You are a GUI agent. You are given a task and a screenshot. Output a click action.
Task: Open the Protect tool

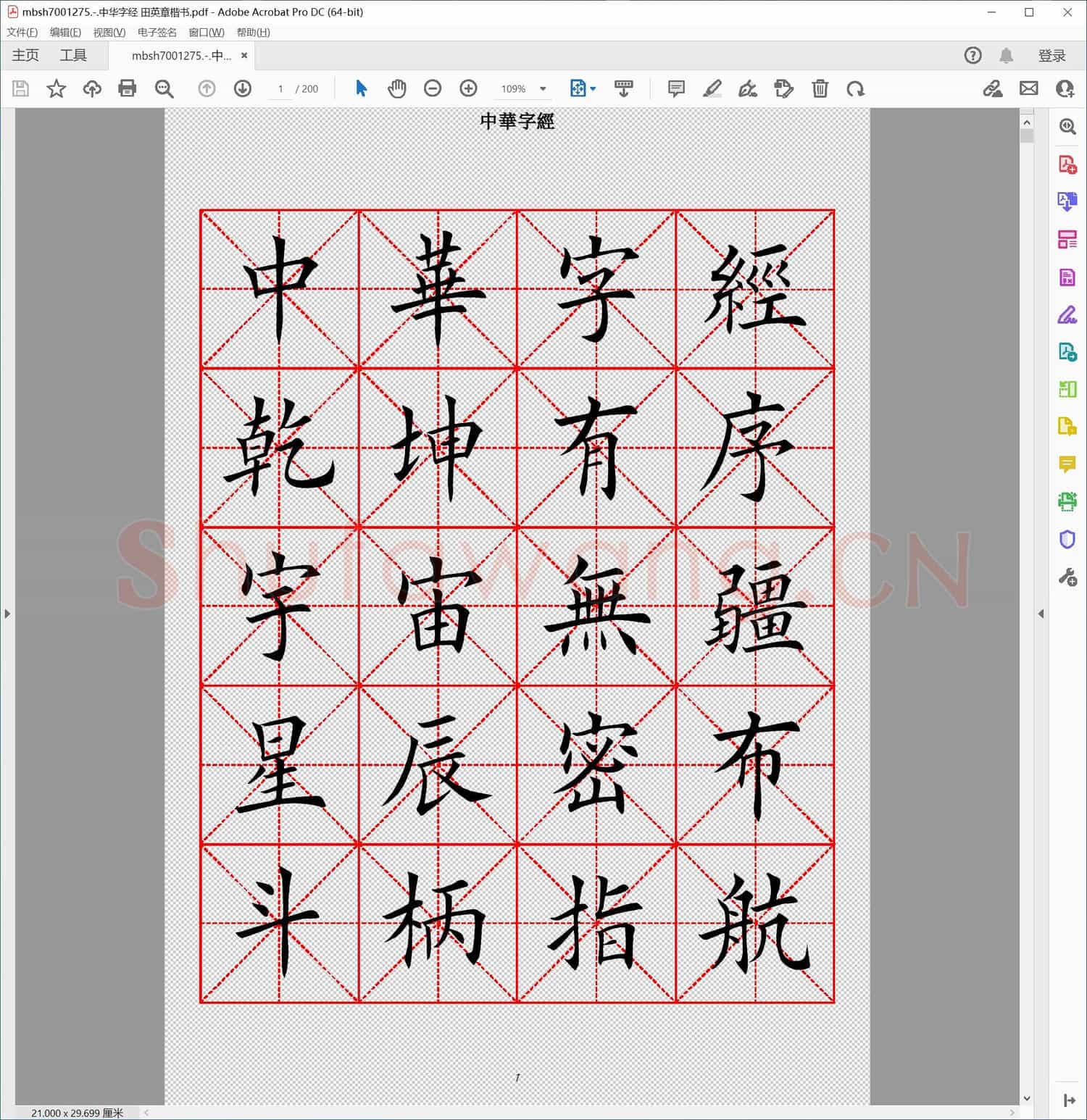pos(1067,539)
